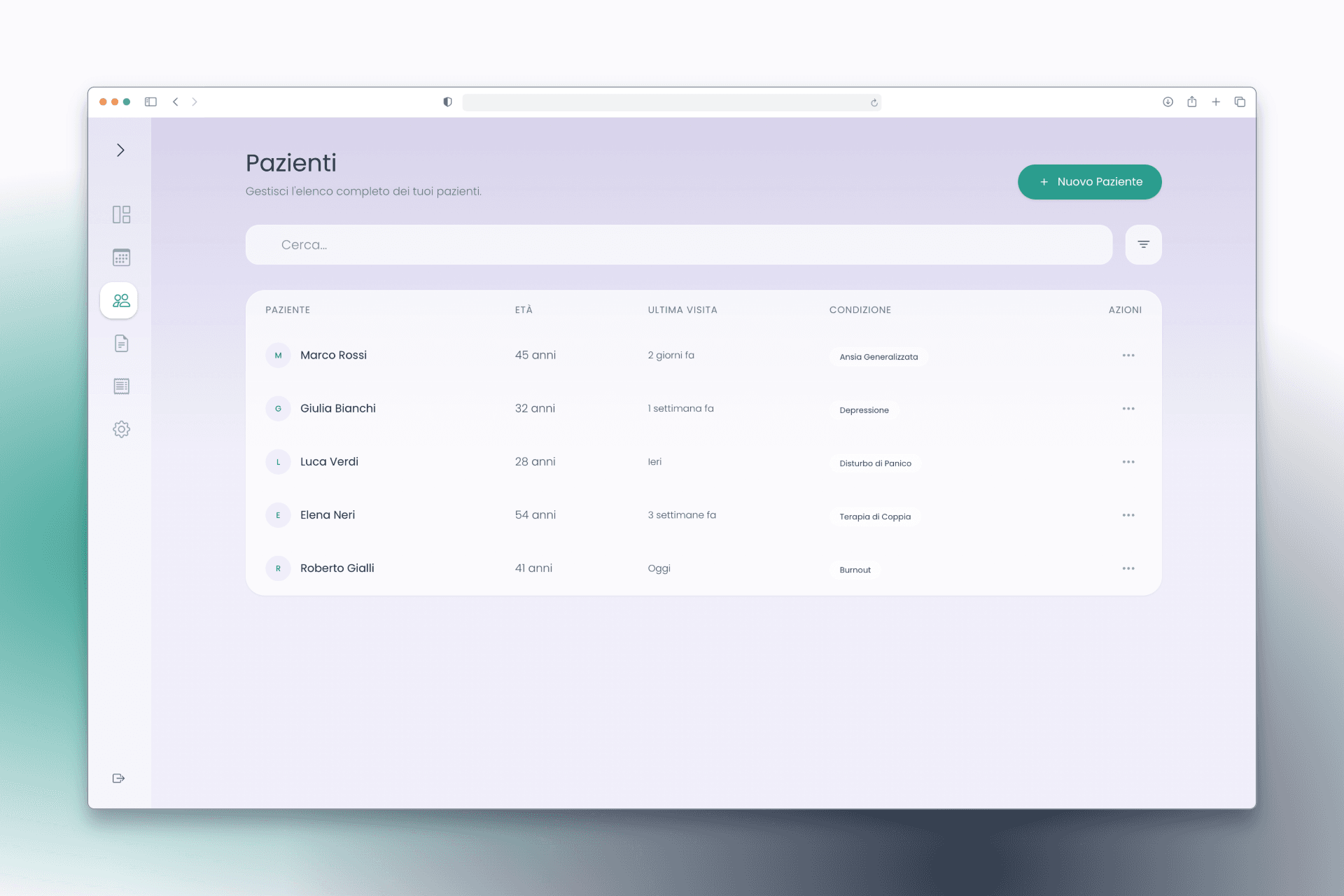The image size is (1344, 896).
Task: Select patient name Giulia Bianchi
Action: [x=338, y=408]
